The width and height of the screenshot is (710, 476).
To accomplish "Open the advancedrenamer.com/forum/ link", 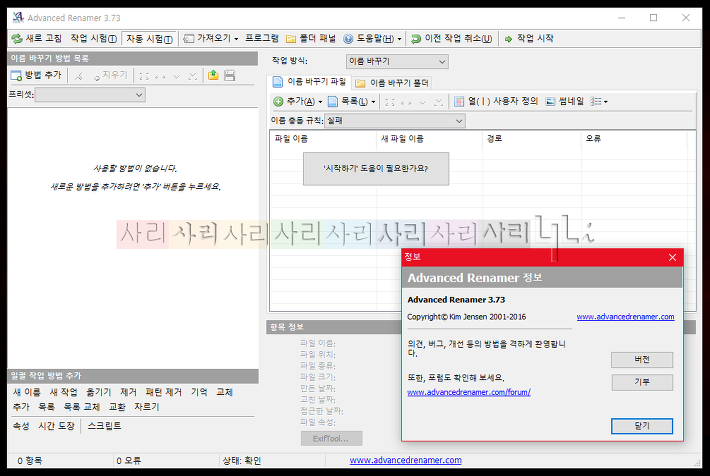I will coord(469,392).
